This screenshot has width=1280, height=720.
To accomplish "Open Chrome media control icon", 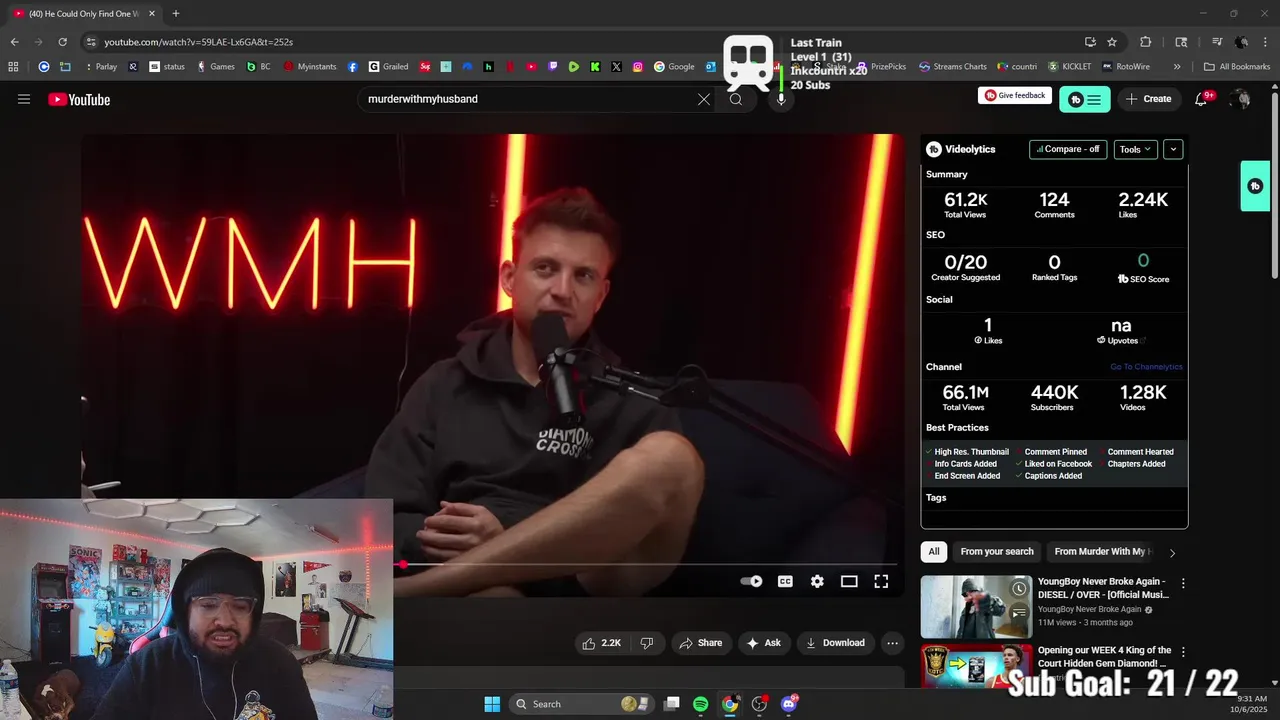I will [x=1217, y=42].
